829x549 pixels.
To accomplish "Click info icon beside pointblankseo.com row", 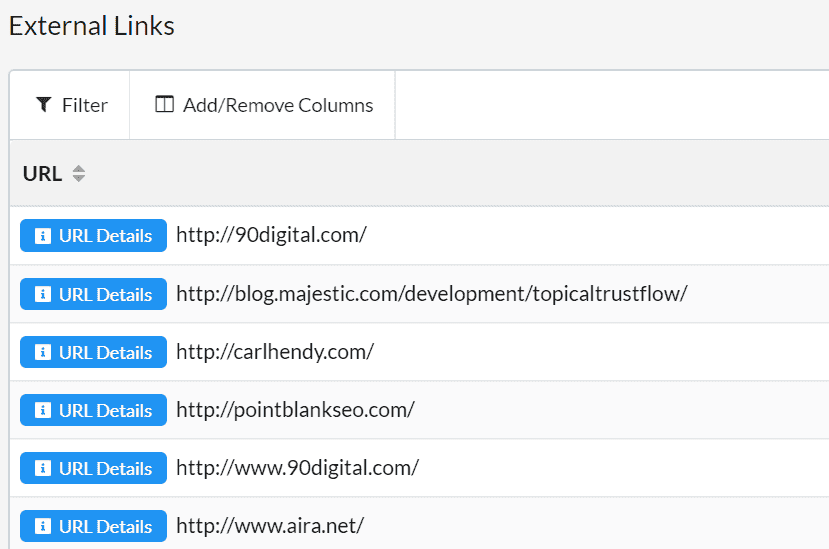I will tap(43, 410).
